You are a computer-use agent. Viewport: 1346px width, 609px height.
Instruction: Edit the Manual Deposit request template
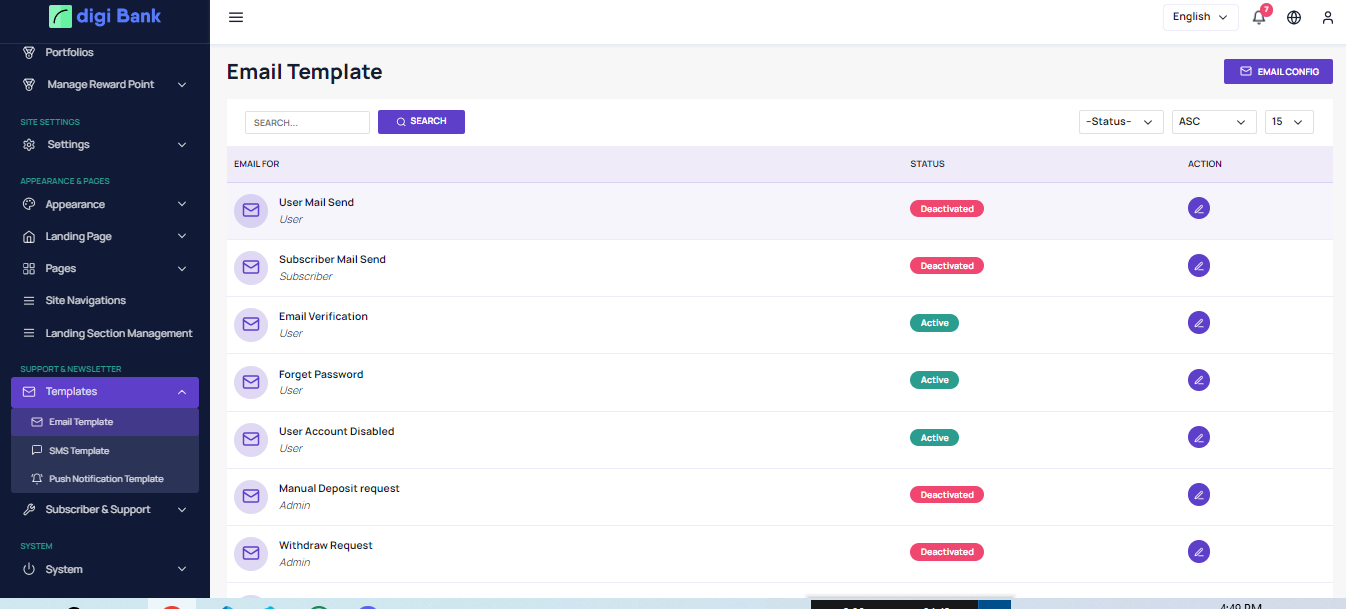(x=1198, y=495)
